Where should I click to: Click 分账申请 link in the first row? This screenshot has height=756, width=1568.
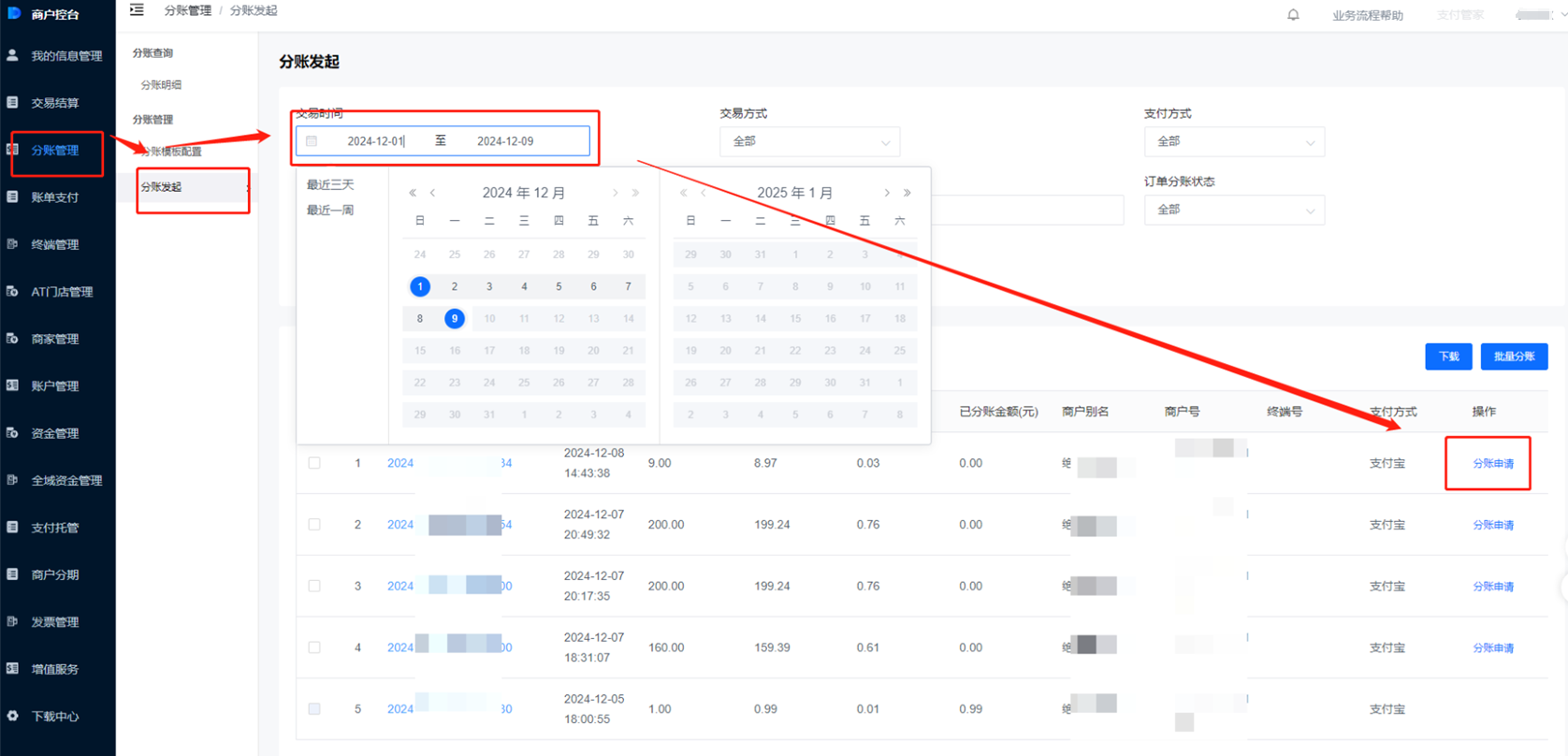click(1493, 463)
